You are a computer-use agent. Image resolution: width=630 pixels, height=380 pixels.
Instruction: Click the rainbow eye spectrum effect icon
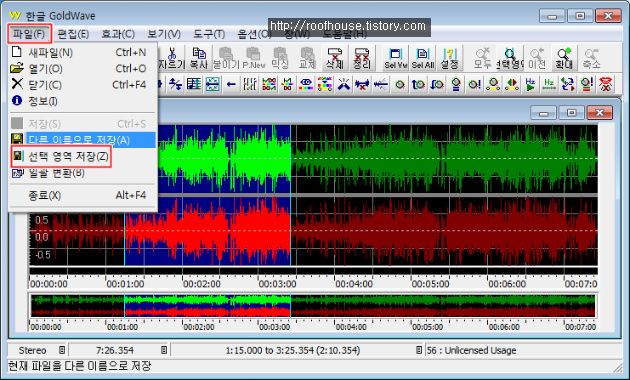click(306, 84)
